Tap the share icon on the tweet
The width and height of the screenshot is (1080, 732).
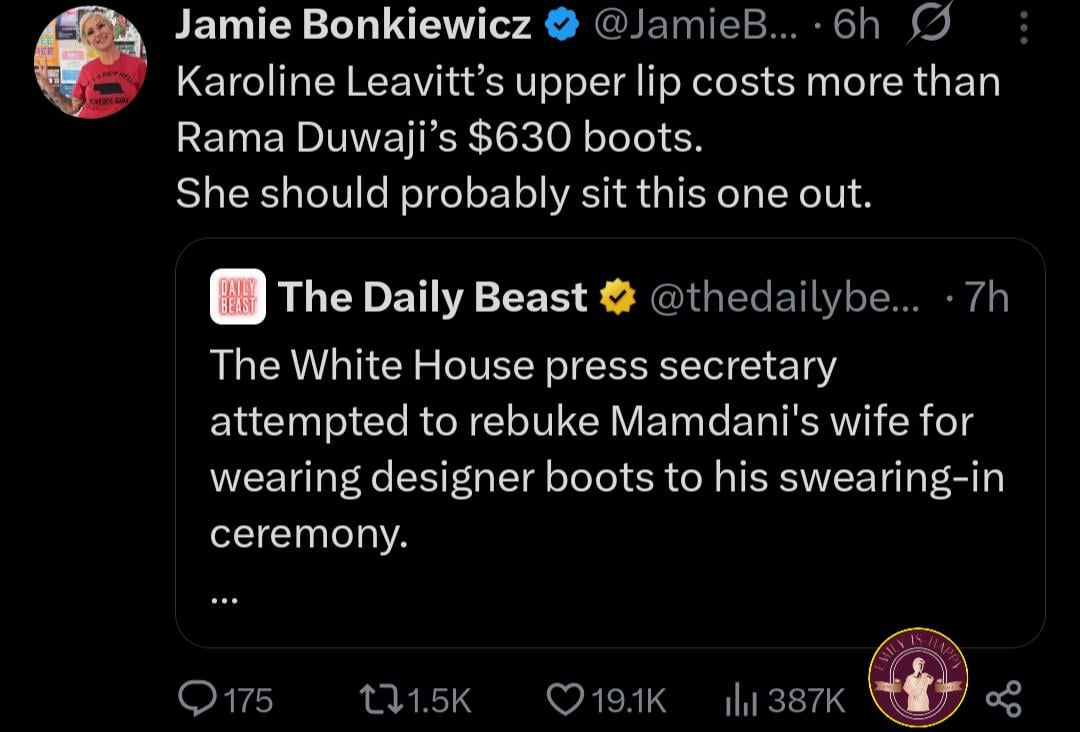coord(1003,699)
